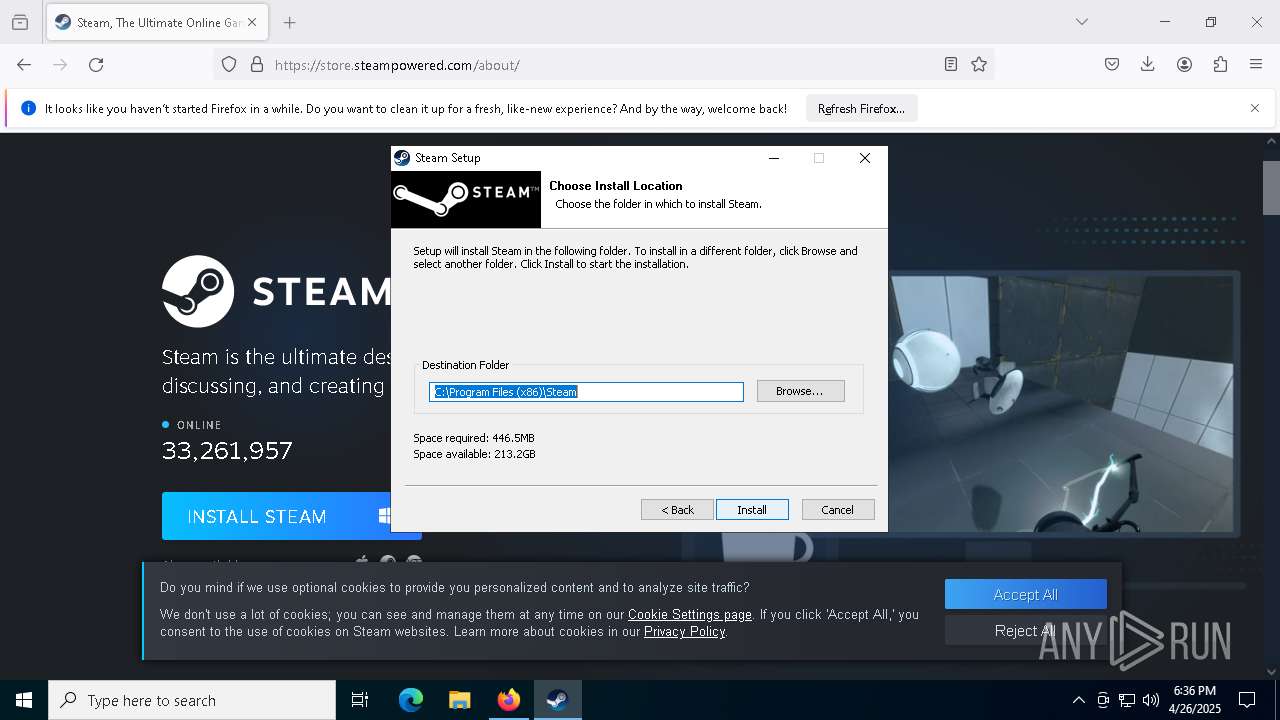Viewport: 1280px width, 720px height.
Task: Open Firefox Downloads panel
Action: point(1148,64)
